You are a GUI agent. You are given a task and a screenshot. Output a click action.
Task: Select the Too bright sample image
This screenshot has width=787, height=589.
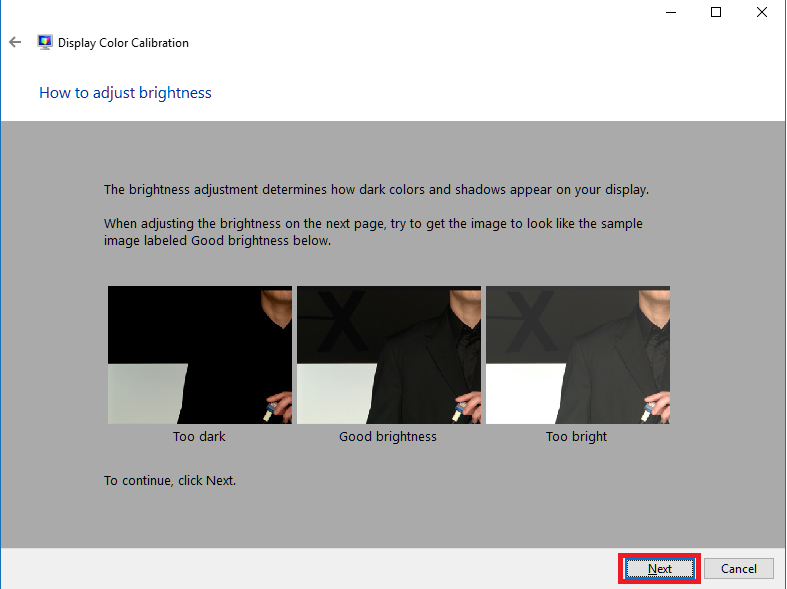[578, 355]
